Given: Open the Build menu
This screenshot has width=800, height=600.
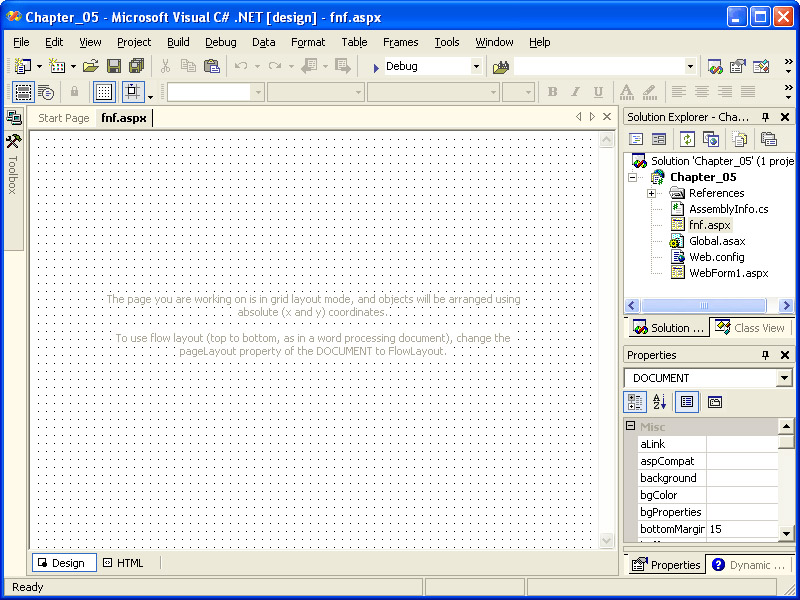Looking at the screenshot, I should 178,42.
